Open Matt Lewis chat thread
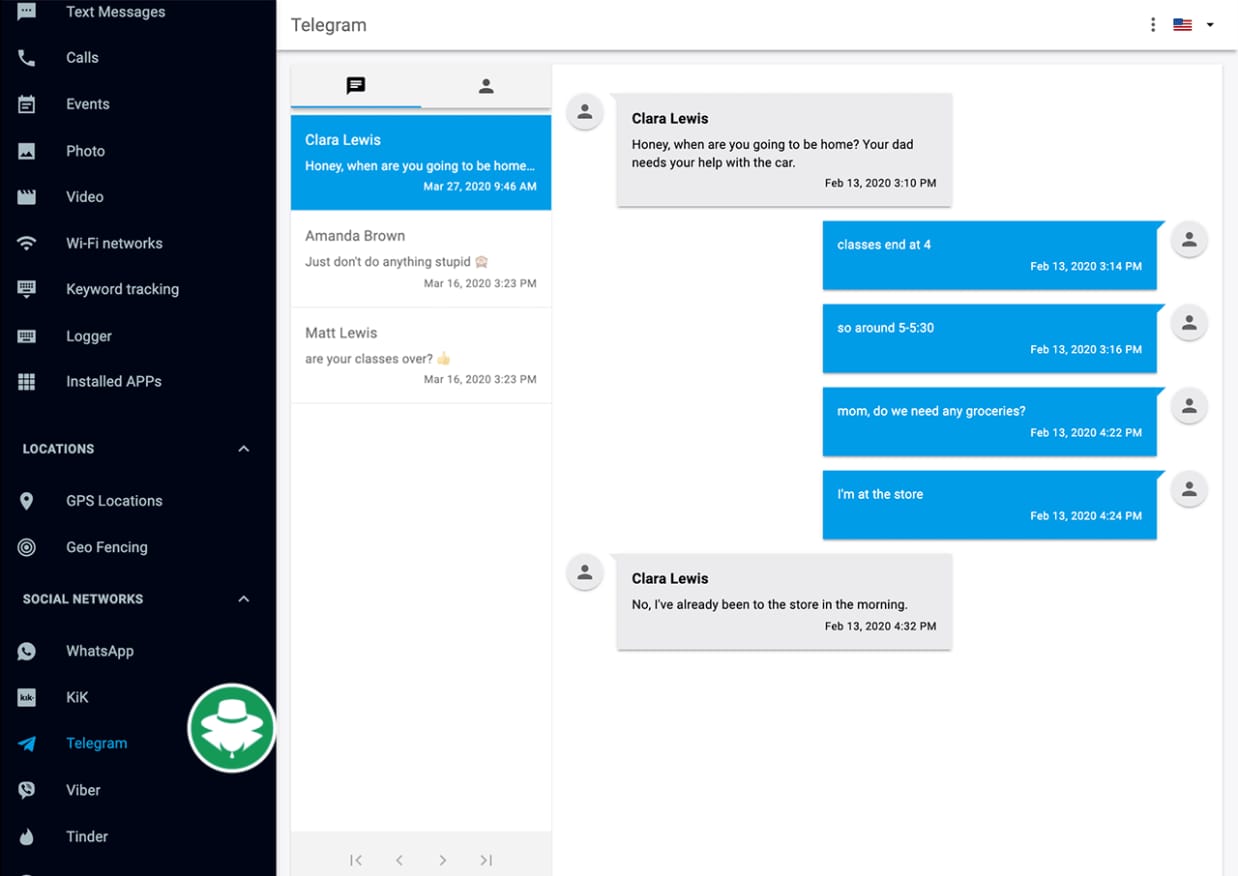The image size is (1238, 876). point(420,355)
